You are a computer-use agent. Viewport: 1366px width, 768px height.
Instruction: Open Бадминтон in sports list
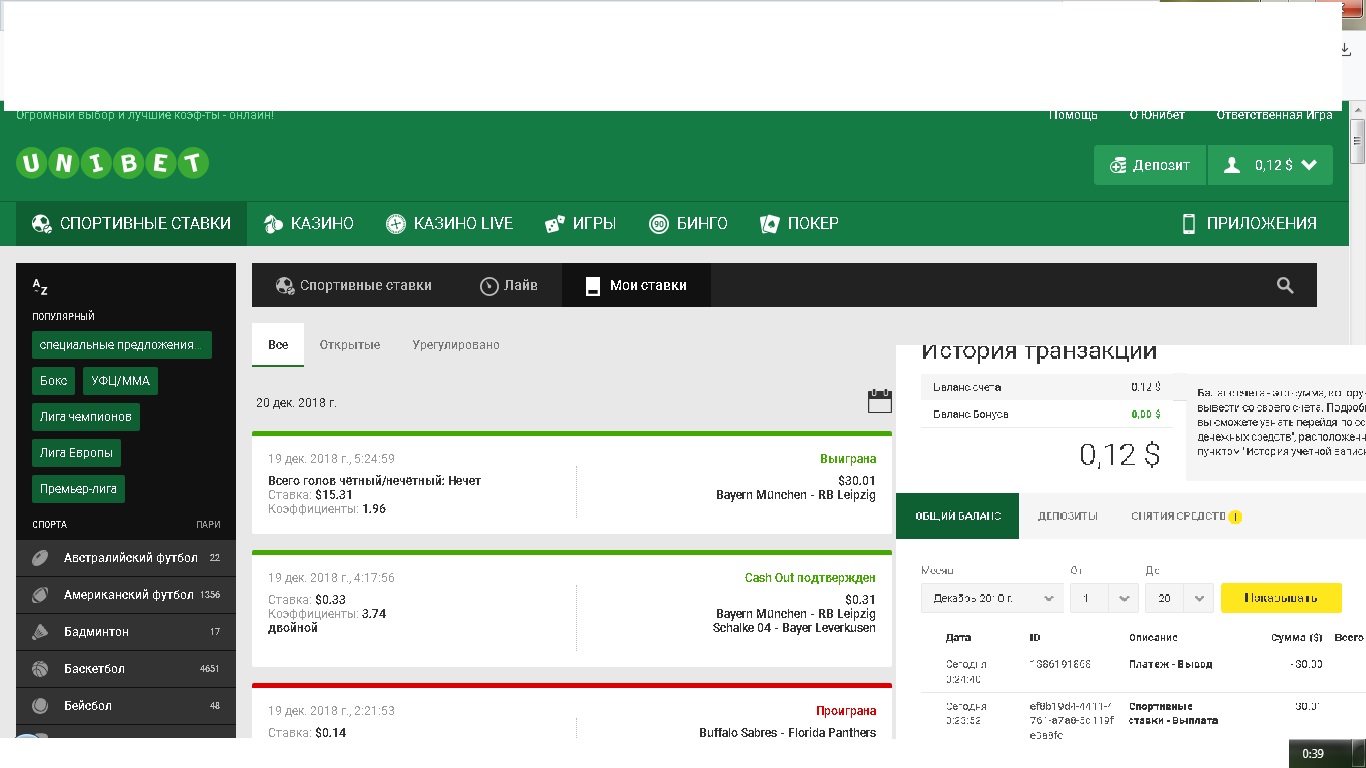point(126,632)
